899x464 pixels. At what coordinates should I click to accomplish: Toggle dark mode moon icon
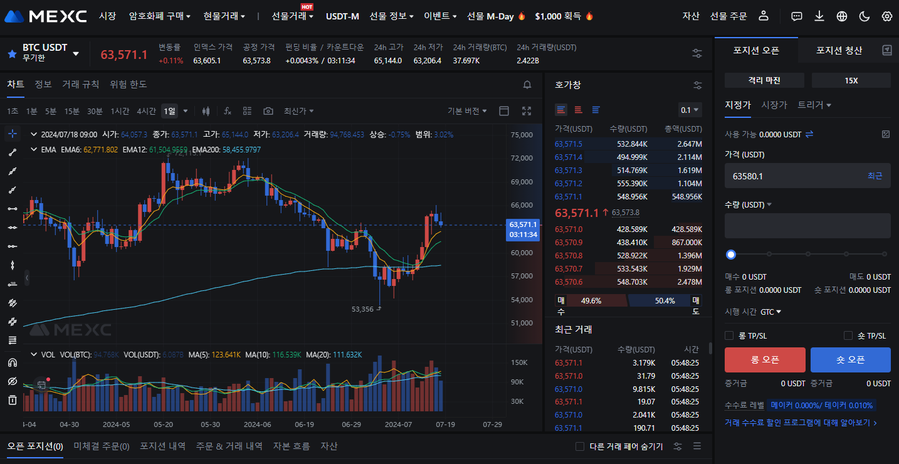[865, 16]
